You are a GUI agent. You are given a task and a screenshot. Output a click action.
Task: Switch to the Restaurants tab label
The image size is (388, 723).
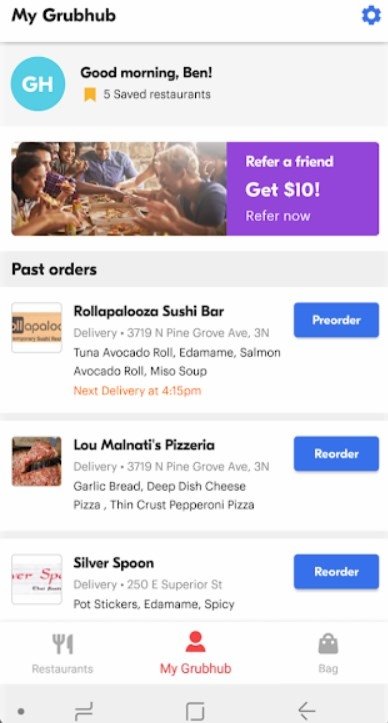point(62,669)
